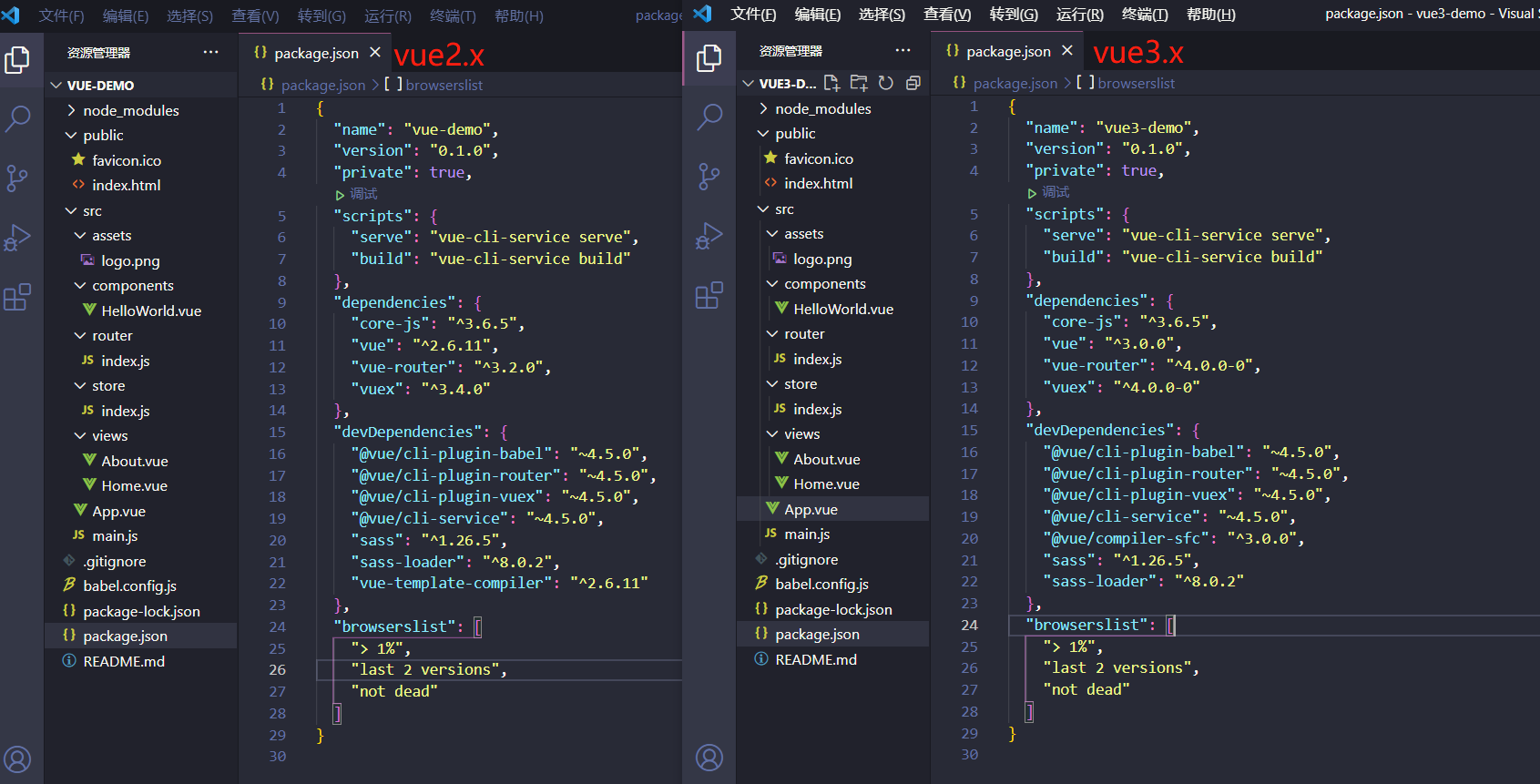Open explorer more actions in left window
Screen dimensions: 1540x784
(x=211, y=52)
